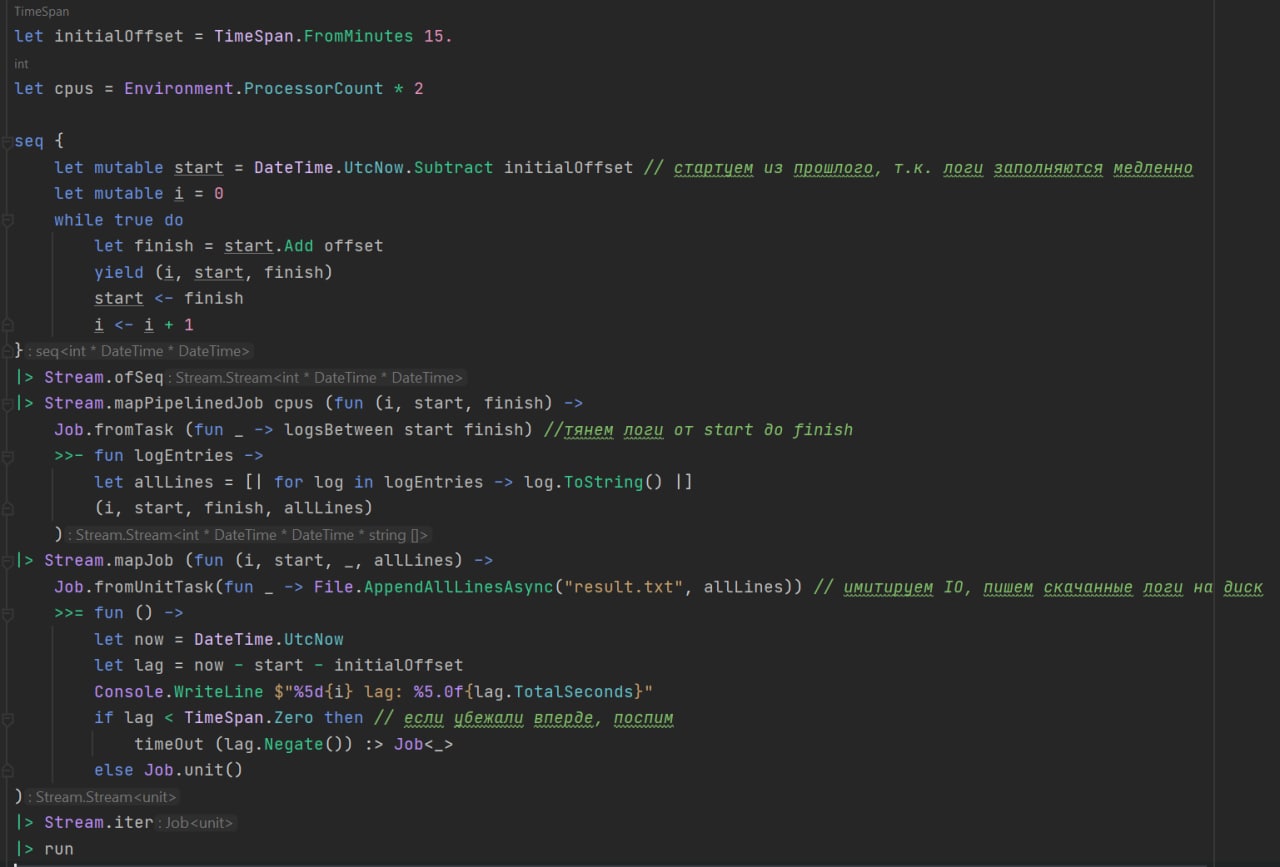
Task: Click the 'seq' keyword
Action: (29, 141)
